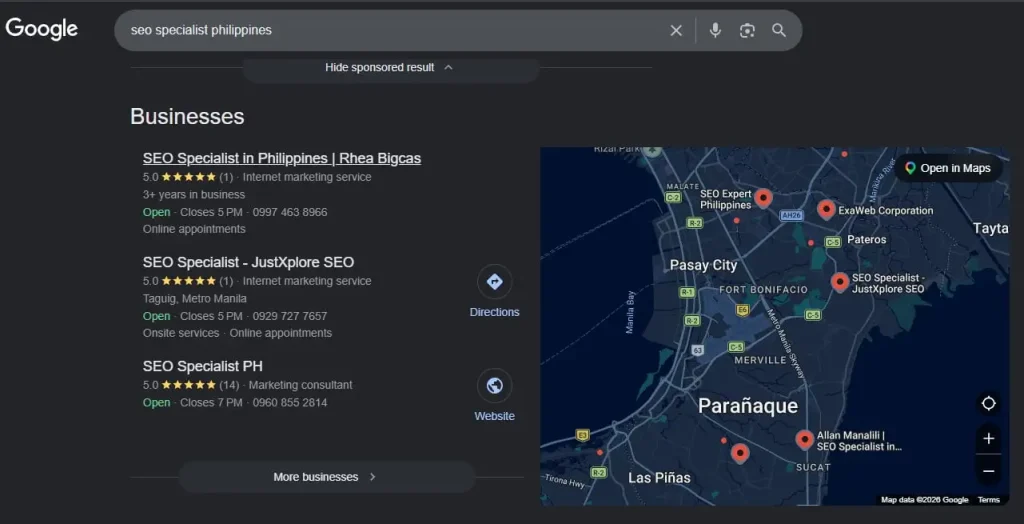Click the magnifying glass search icon
1024x524 pixels.
coord(778,30)
